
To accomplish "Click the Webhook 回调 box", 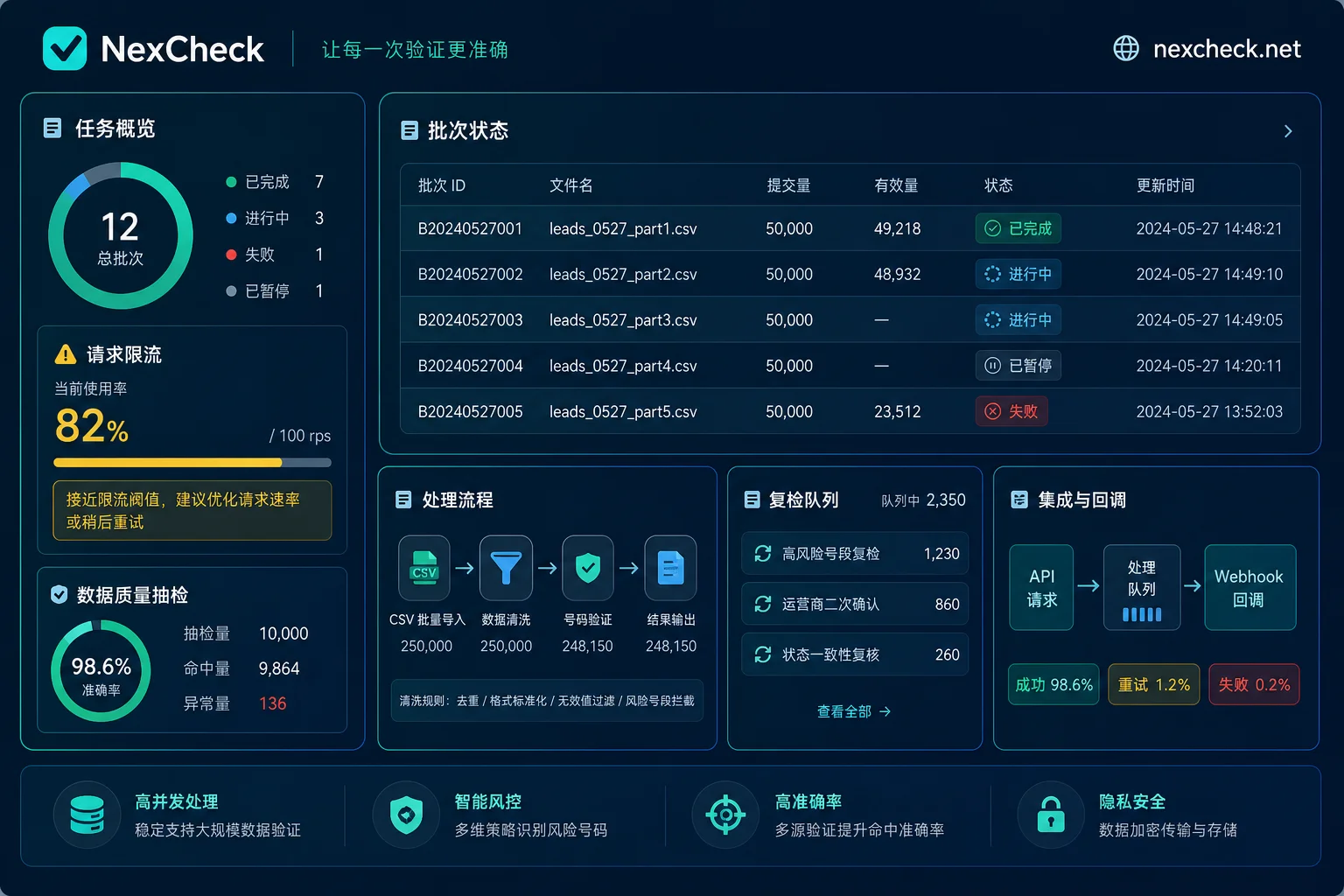I will pos(1249,587).
